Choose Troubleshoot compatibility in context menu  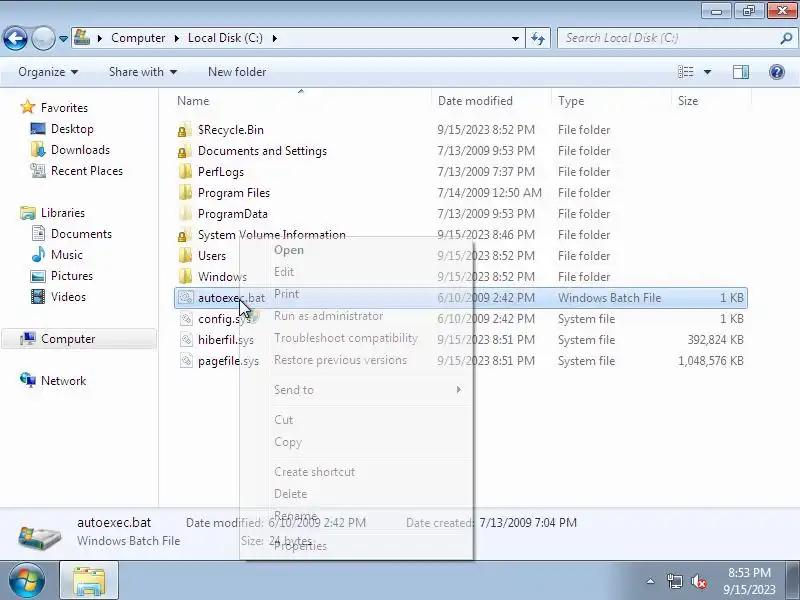[357, 338]
